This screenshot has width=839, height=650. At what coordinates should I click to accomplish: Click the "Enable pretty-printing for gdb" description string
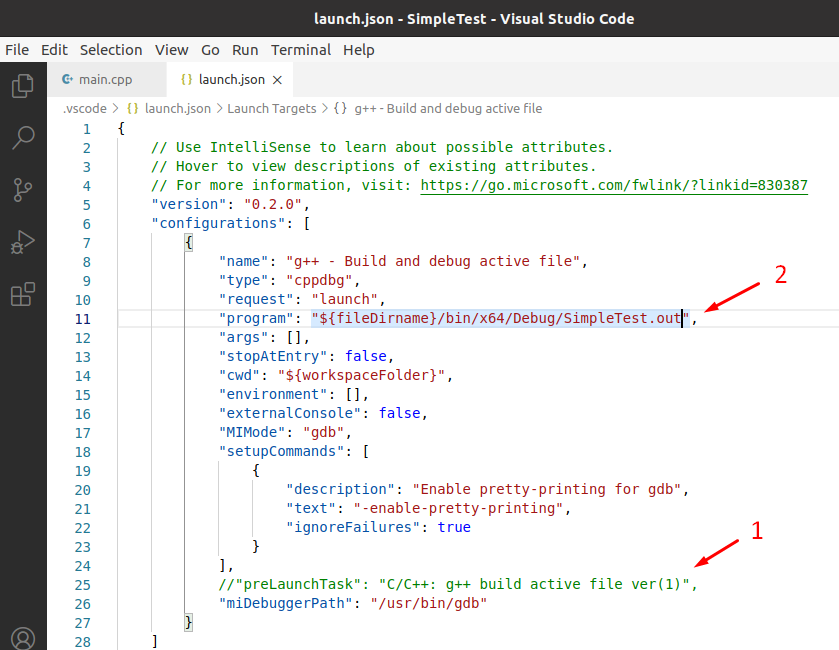pos(546,490)
